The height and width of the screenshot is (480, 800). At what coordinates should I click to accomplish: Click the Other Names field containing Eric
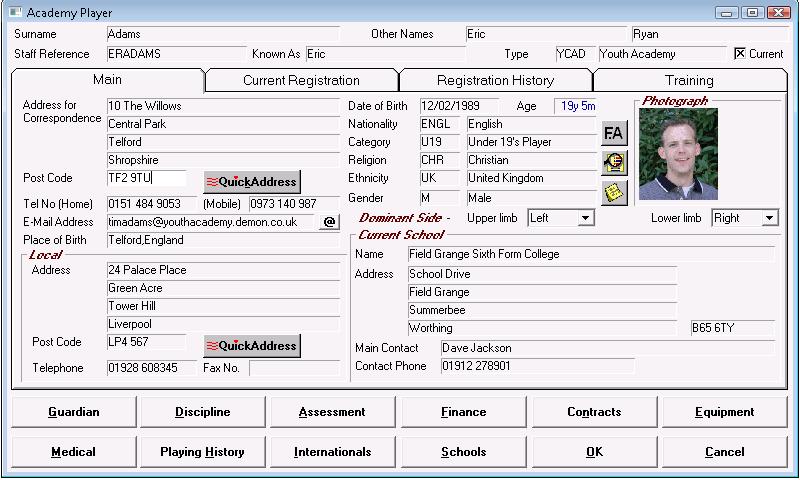tap(546, 34)
